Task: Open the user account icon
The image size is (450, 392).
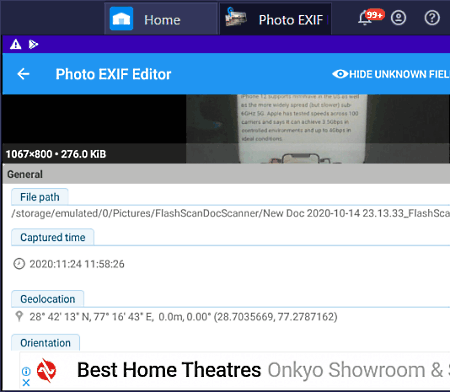Action: [398, 18]
